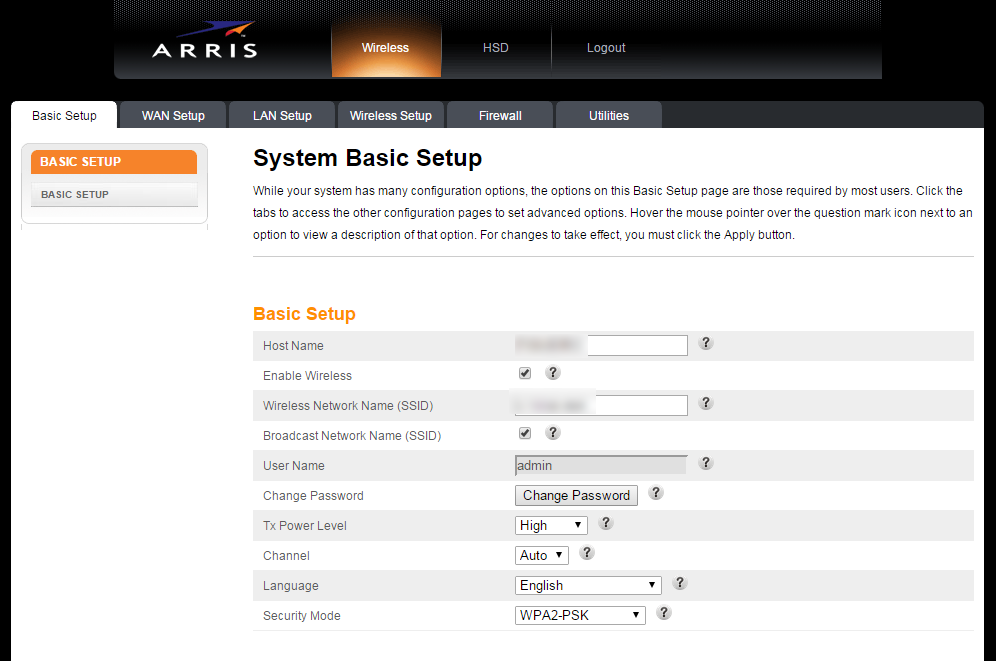Click help icon for Wireless Network Name field

point(705,403)
